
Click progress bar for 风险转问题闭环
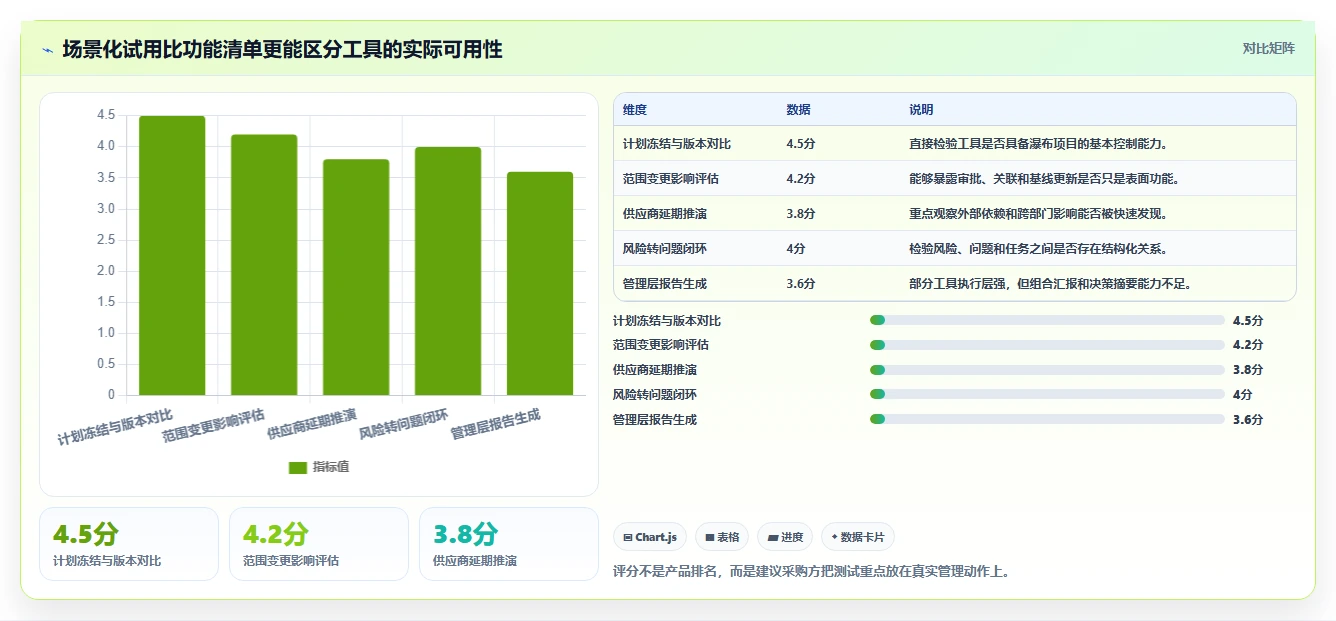[x=1047, y=395]
